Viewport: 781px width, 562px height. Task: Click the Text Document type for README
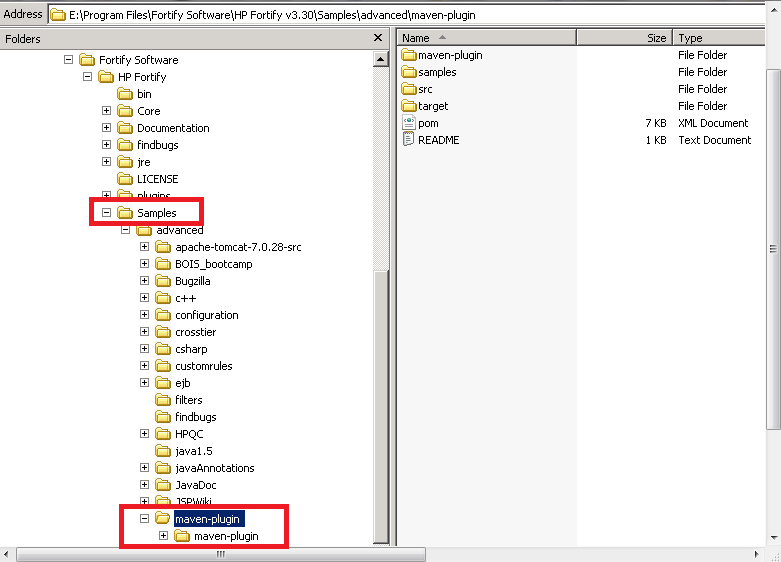(x=715, y=140)
